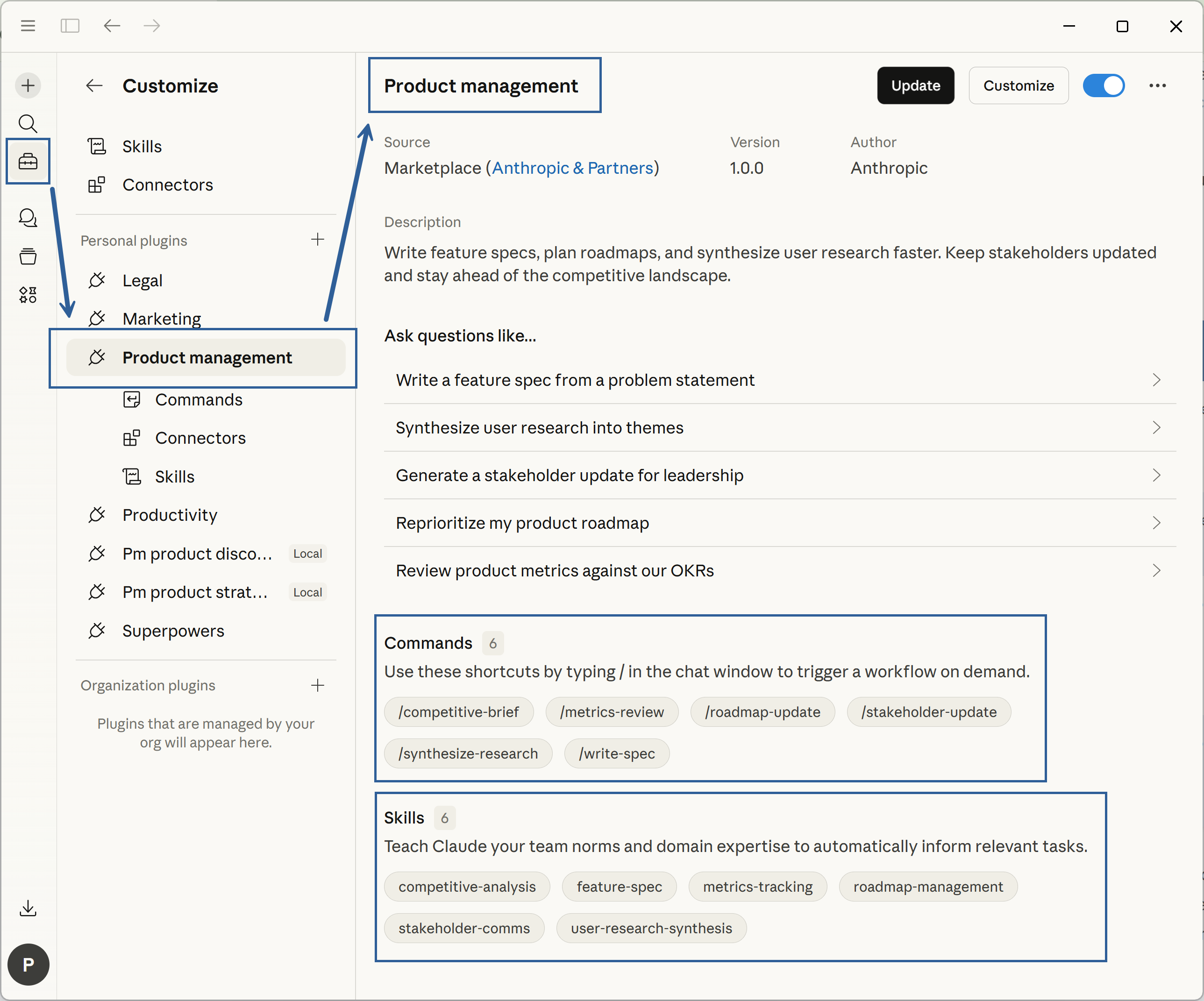Open Commands under Product management
The width and height of the screenshot is (1204, 1001).
point(199,399)
